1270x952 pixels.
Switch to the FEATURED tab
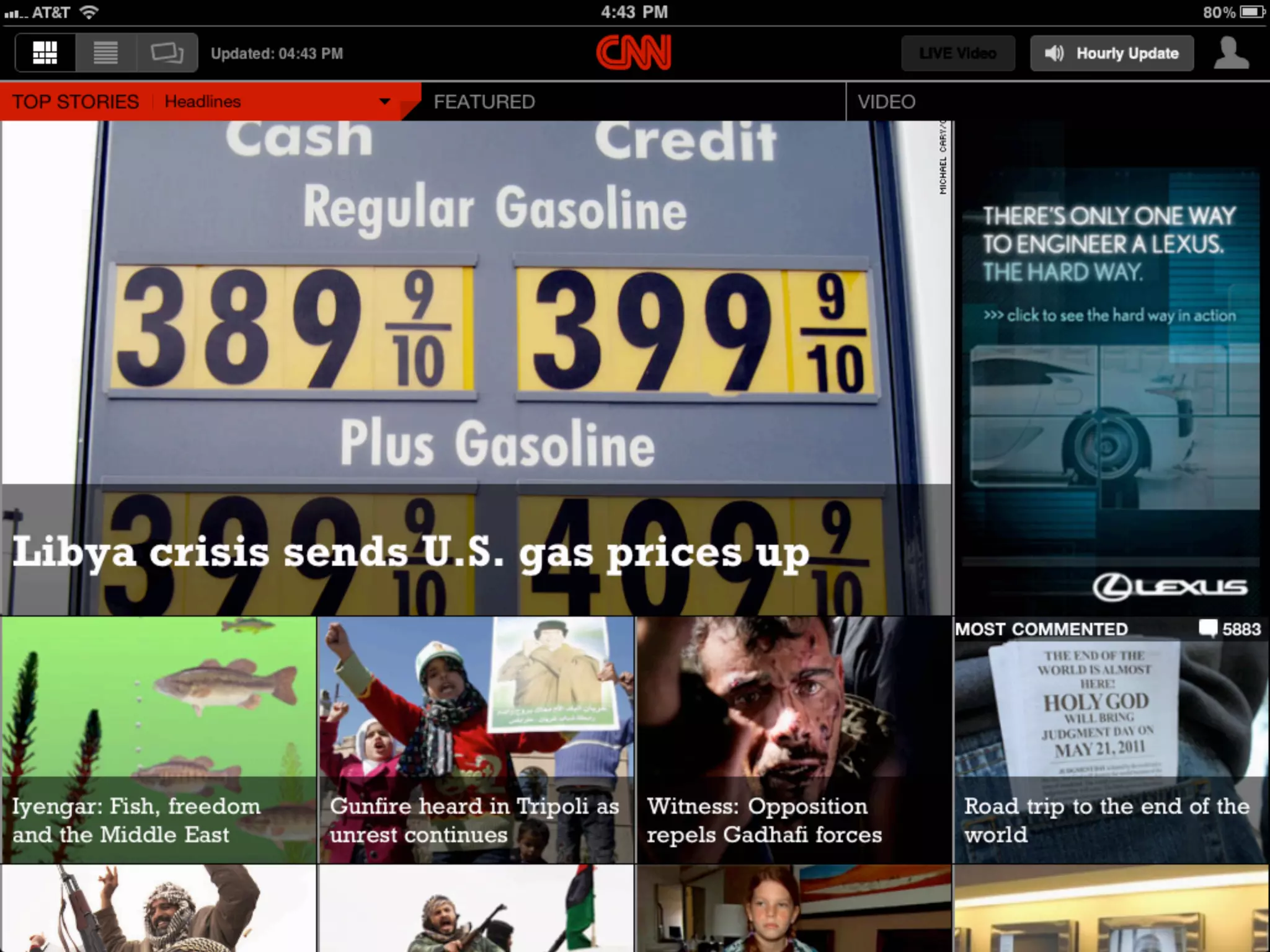point(484,102)
